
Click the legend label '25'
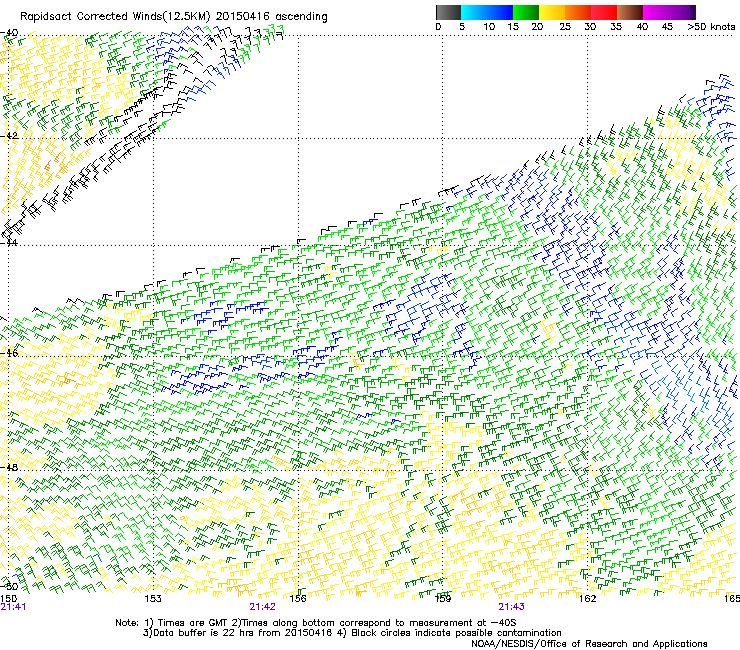[x=565, y=27]
